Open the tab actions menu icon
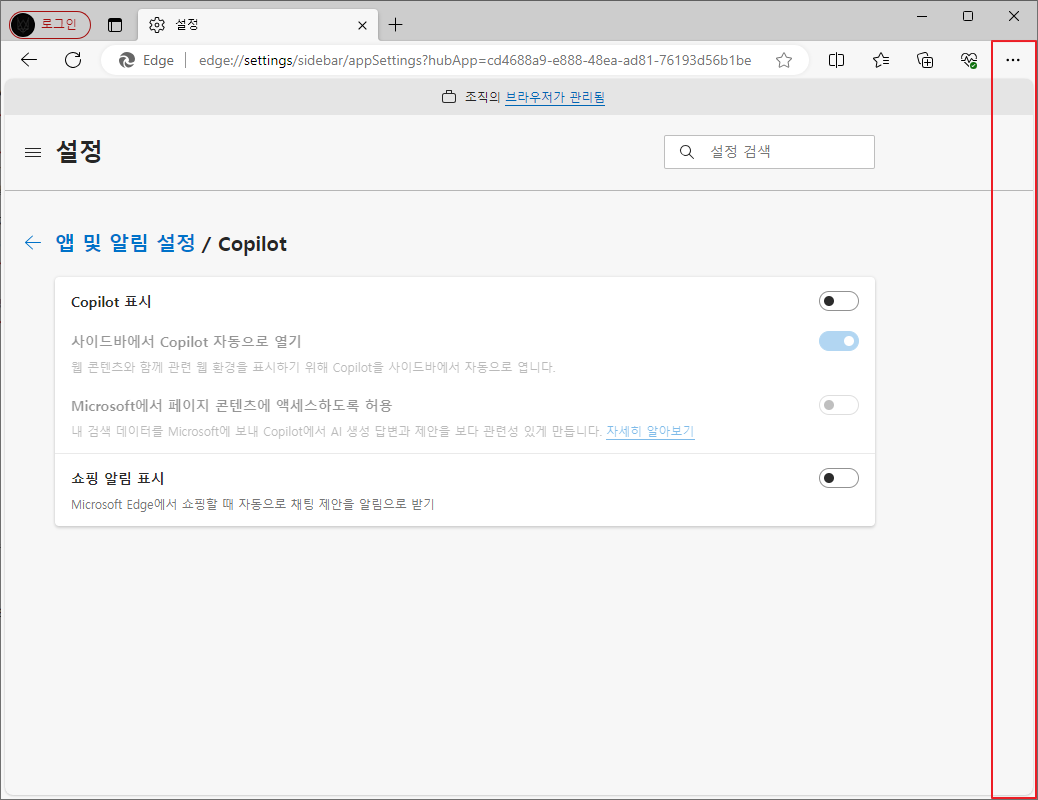Image resolution: width=1038 pixels, height=800 pixels. (115, 25)
